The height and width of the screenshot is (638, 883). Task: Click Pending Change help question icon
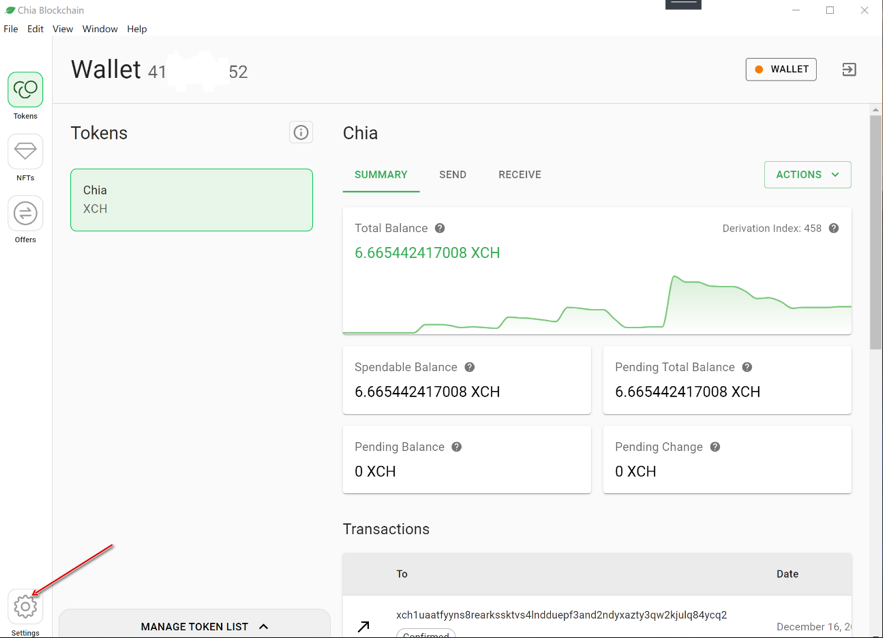point(715,447)
